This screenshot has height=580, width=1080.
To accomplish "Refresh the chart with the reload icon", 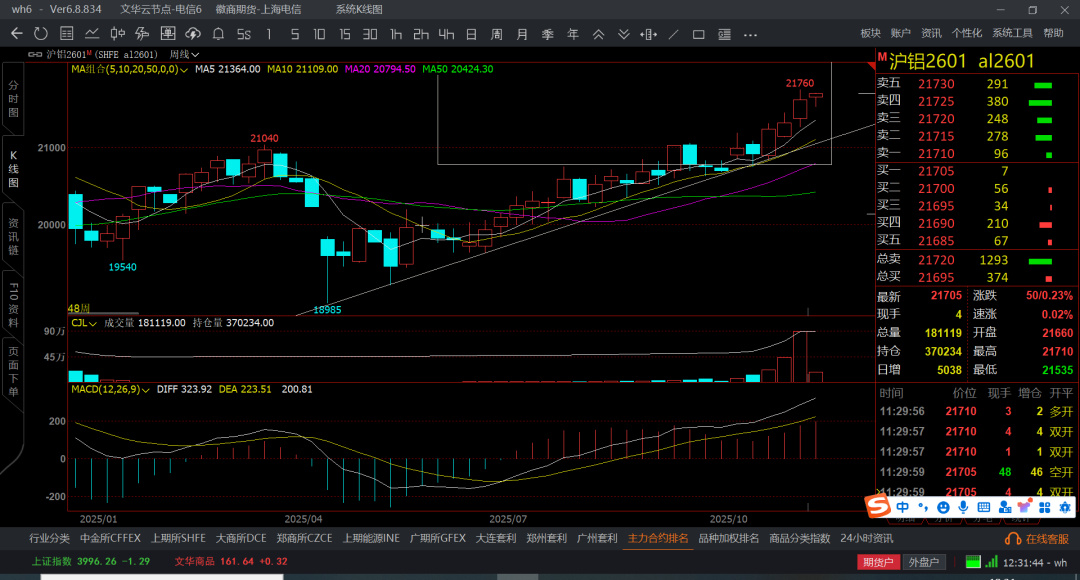I will [x=41, y=34].
